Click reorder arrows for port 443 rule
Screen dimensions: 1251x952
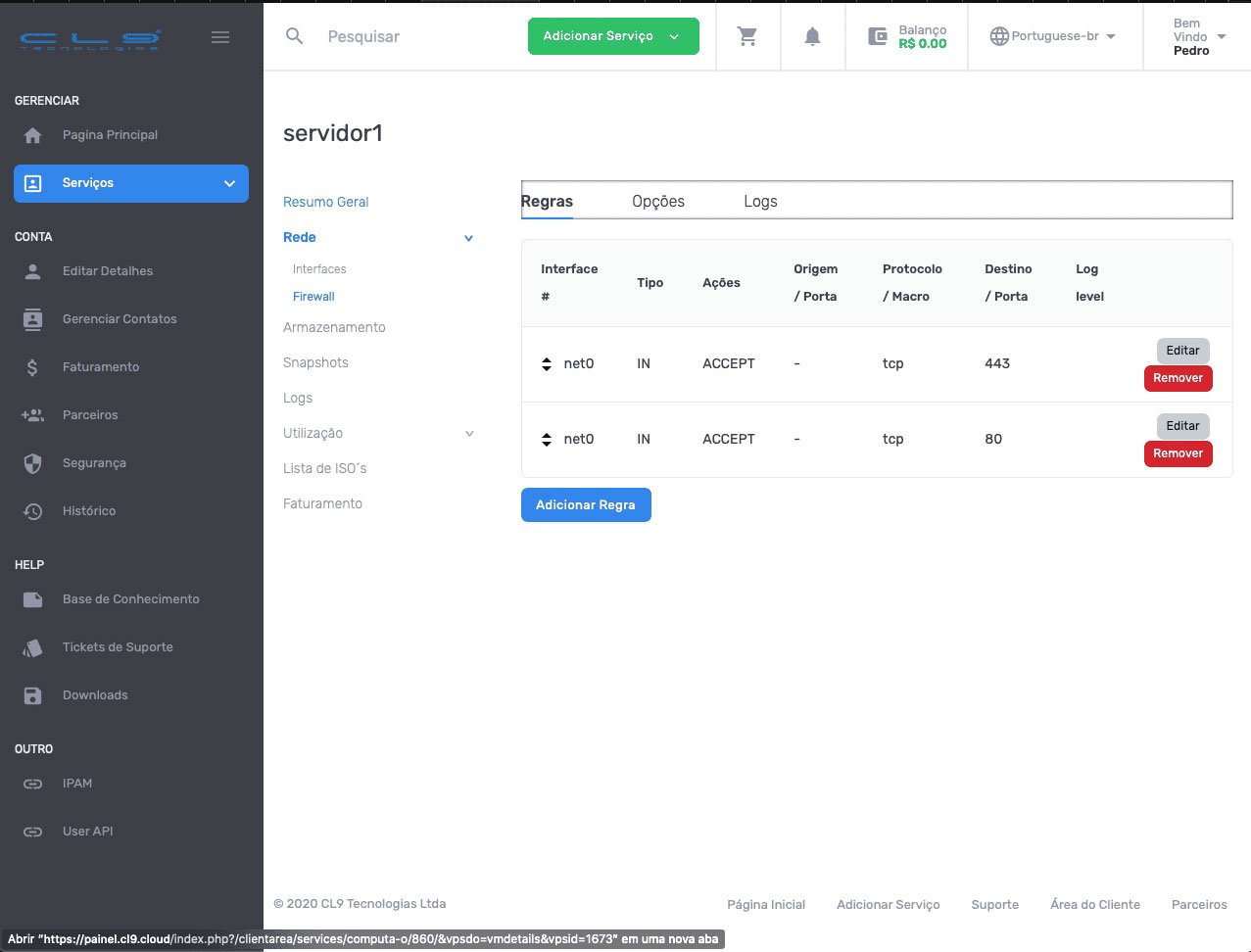coord(547,364)
